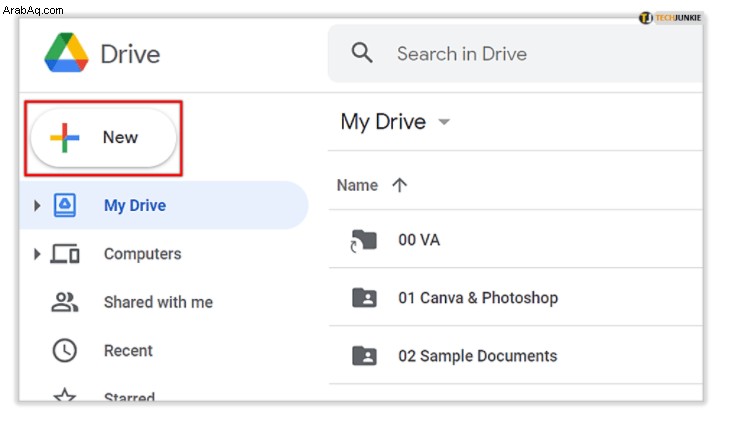756x422 pixels.
Task: Select the 00 VA folder name
Action: pos(419,240)
